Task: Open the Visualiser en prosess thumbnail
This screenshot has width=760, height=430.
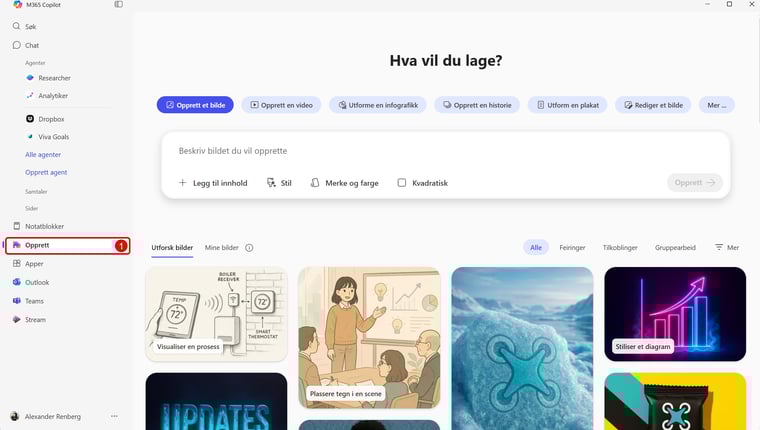Action: click(x=216, y=314)
